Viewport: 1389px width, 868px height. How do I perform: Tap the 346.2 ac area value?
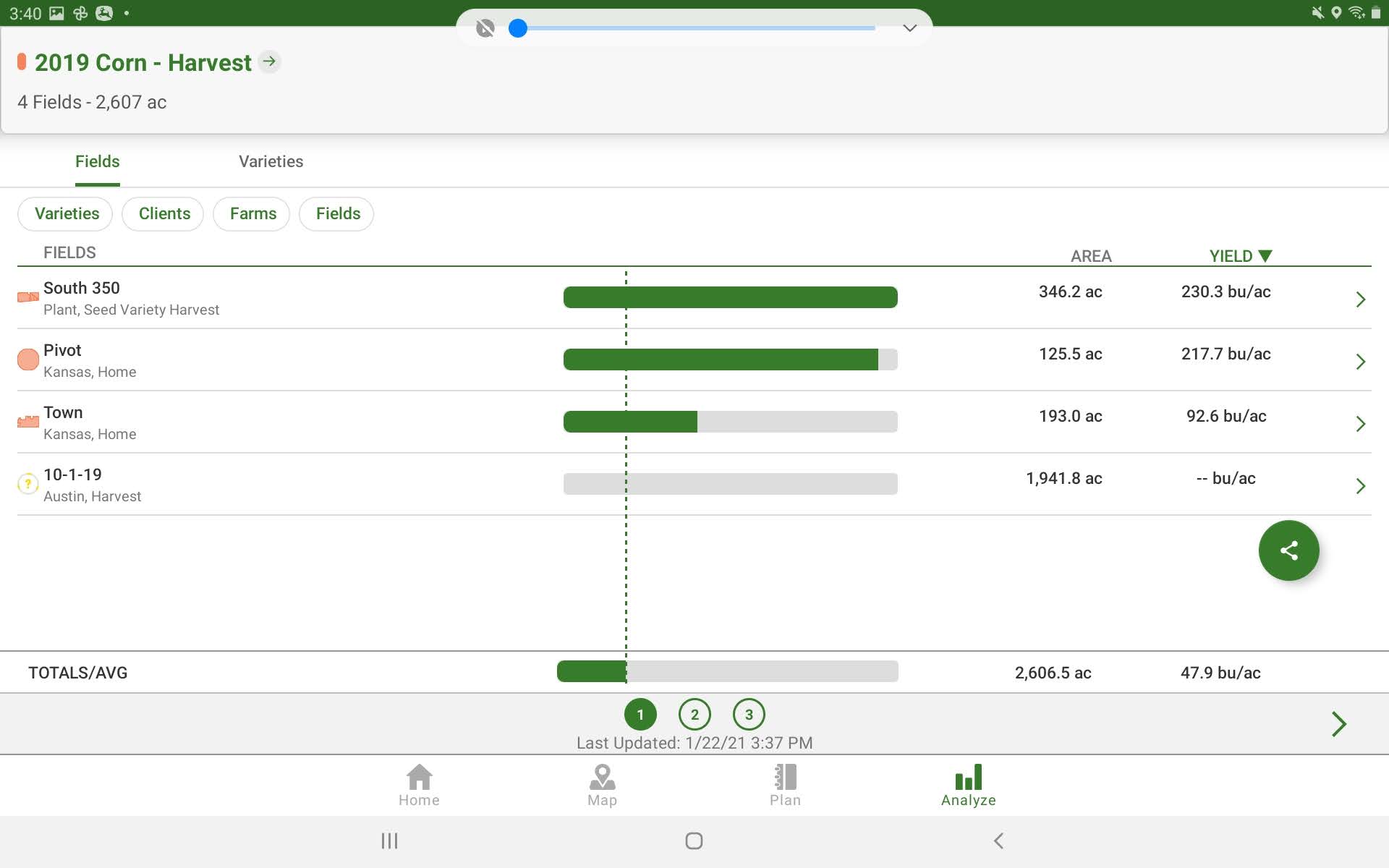point(1071,292)
